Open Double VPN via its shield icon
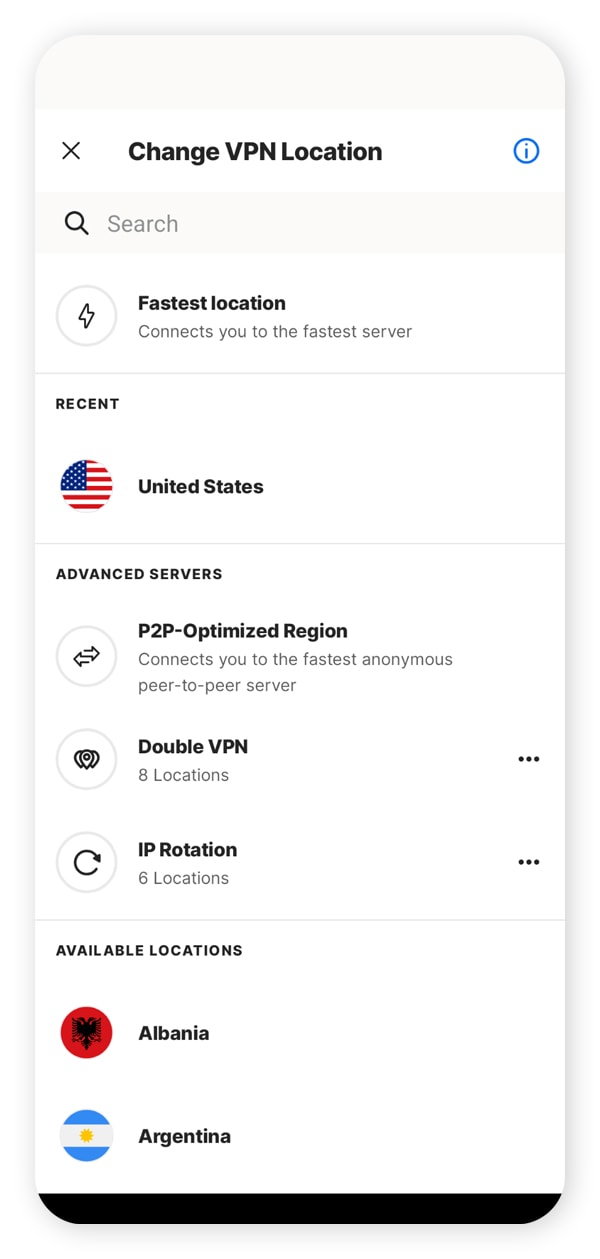Screen dimensions: 600x1259 pos(87,759)
